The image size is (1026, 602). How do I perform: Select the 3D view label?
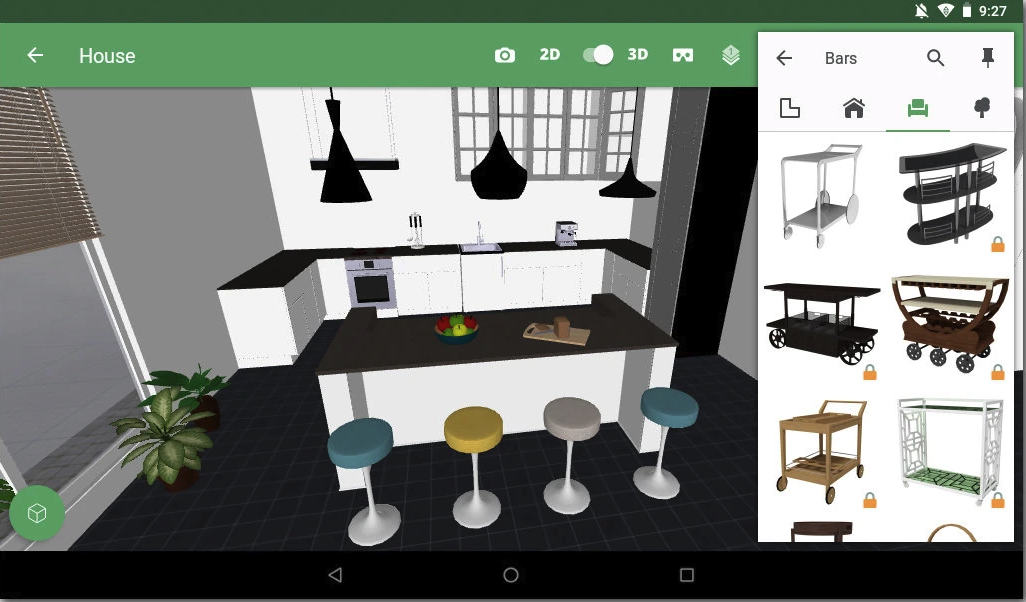pyautogui.click(x=637, y=55)
